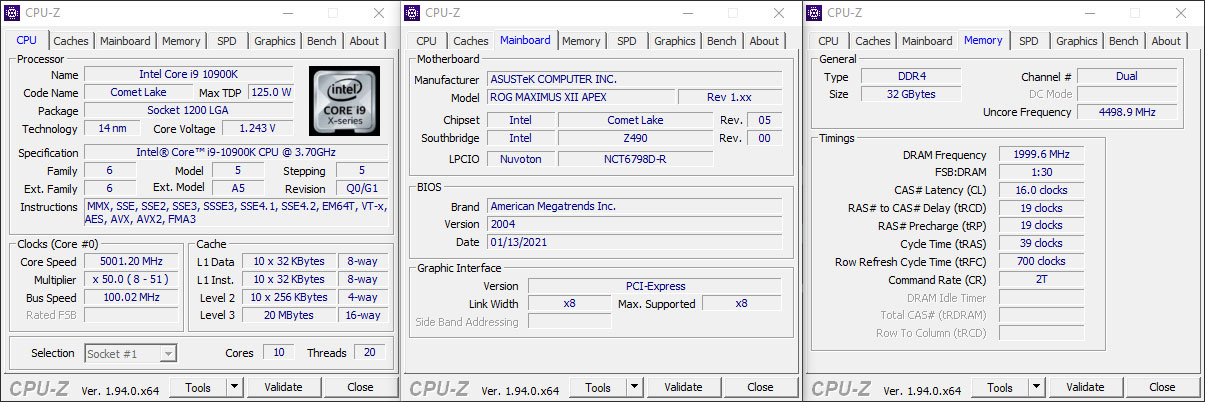The width and height of the screenshot is (1205, 402).
Task: Select the Mainboard tab in the right window
Action: [x=927, y=41]
